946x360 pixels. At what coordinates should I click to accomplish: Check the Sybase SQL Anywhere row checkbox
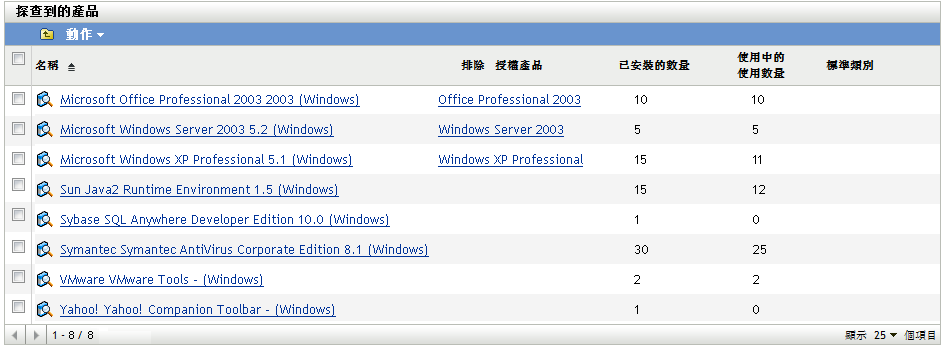pos(19,215)
